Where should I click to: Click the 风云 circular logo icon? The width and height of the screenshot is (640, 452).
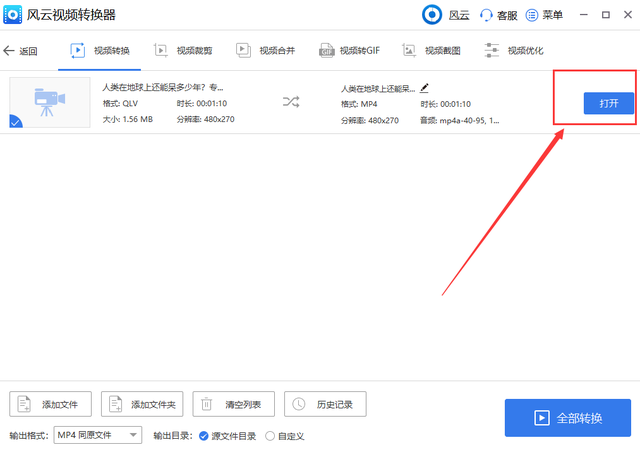tap(431, 15)
